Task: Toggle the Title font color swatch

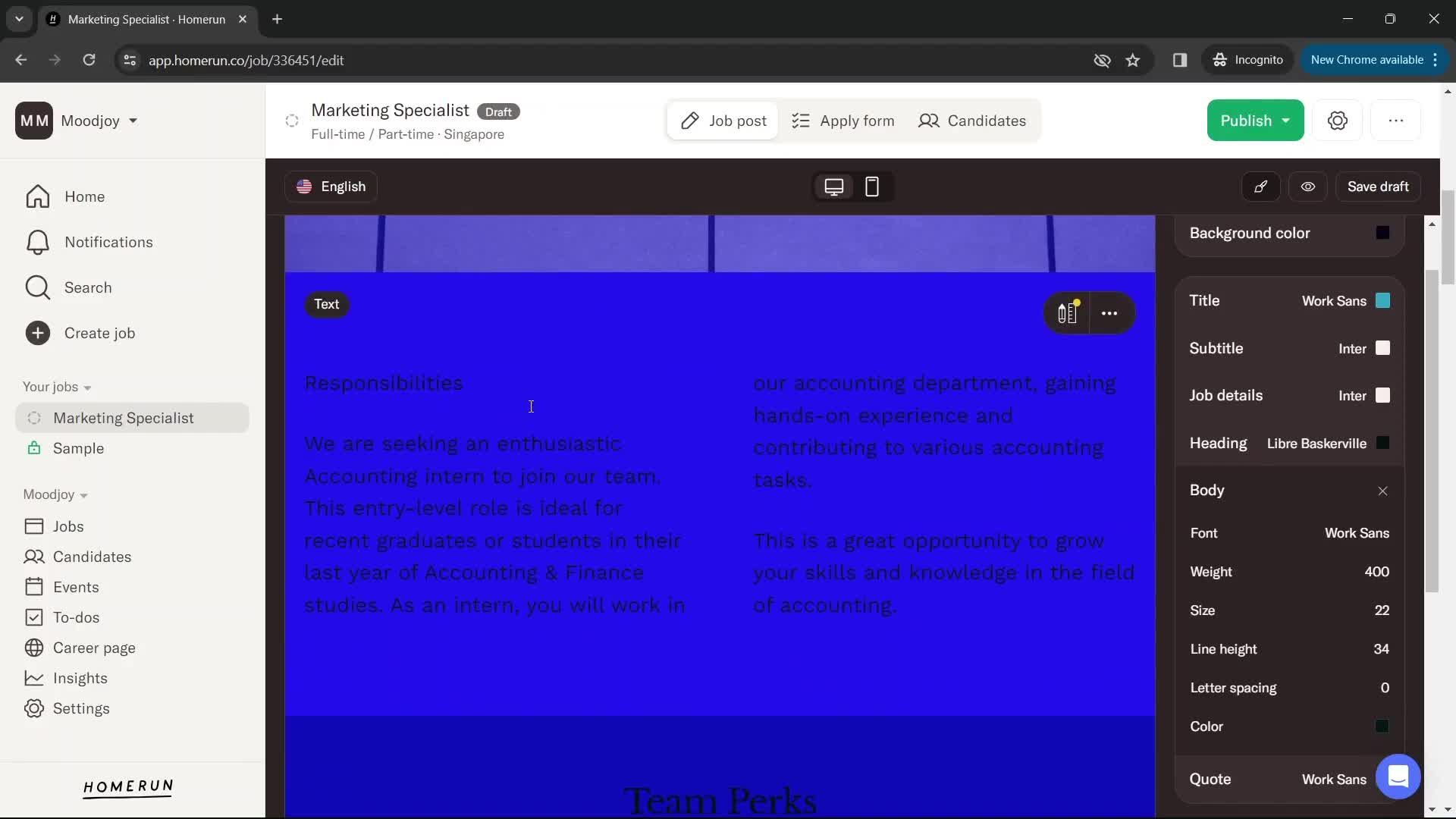Action: pos(1384,302)
